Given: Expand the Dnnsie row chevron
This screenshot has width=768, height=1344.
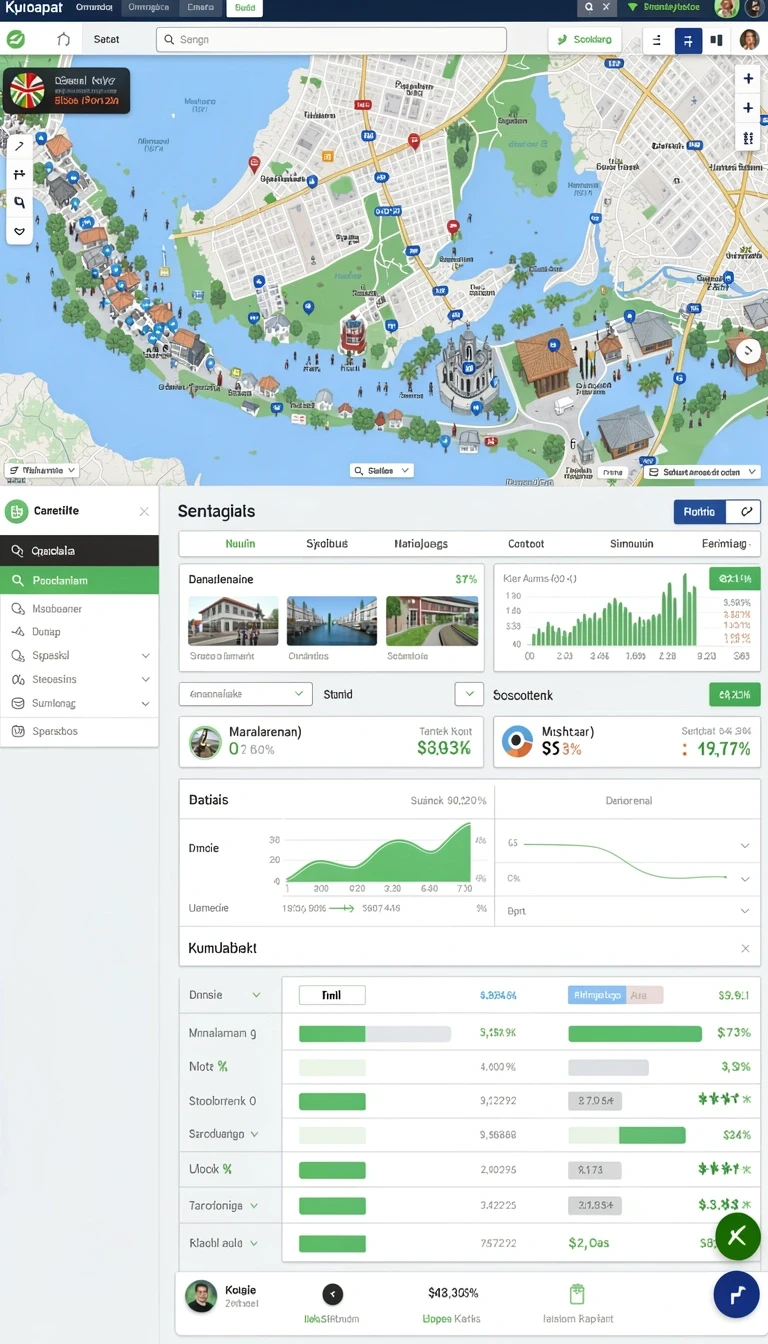Looking at the screenshot, I should (x=256, y=995).
